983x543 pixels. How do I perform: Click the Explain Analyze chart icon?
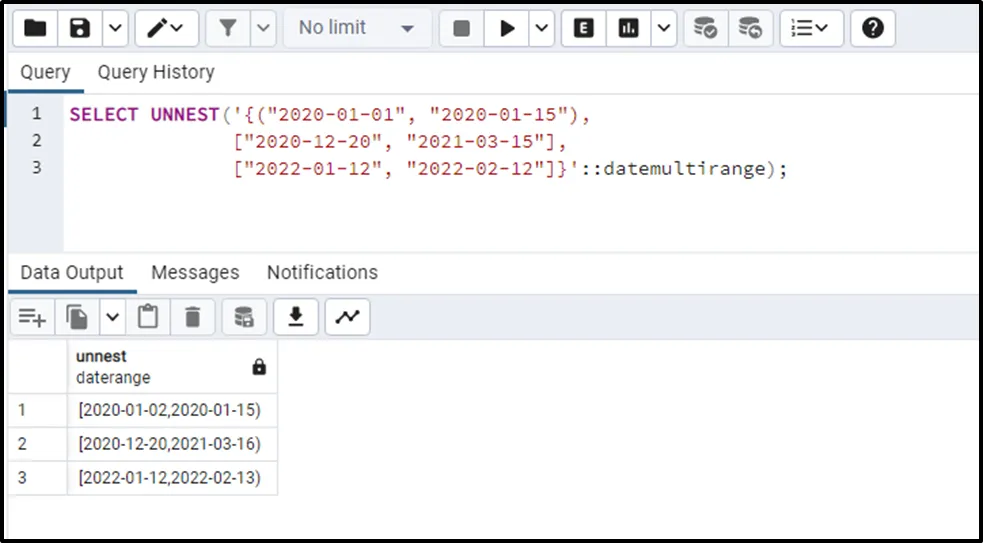(629, 28)
